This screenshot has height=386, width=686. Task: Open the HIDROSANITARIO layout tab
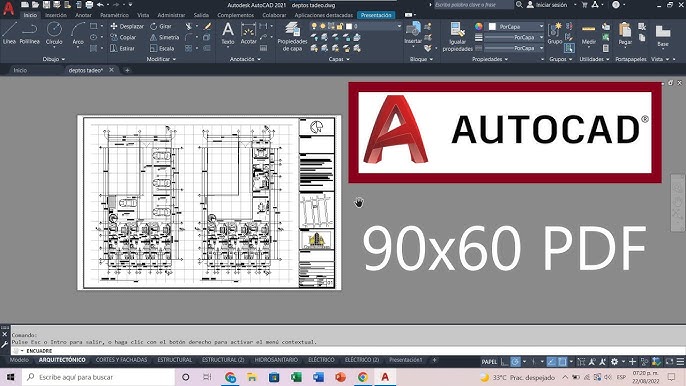pyautogui.click(x=276, y=360)
